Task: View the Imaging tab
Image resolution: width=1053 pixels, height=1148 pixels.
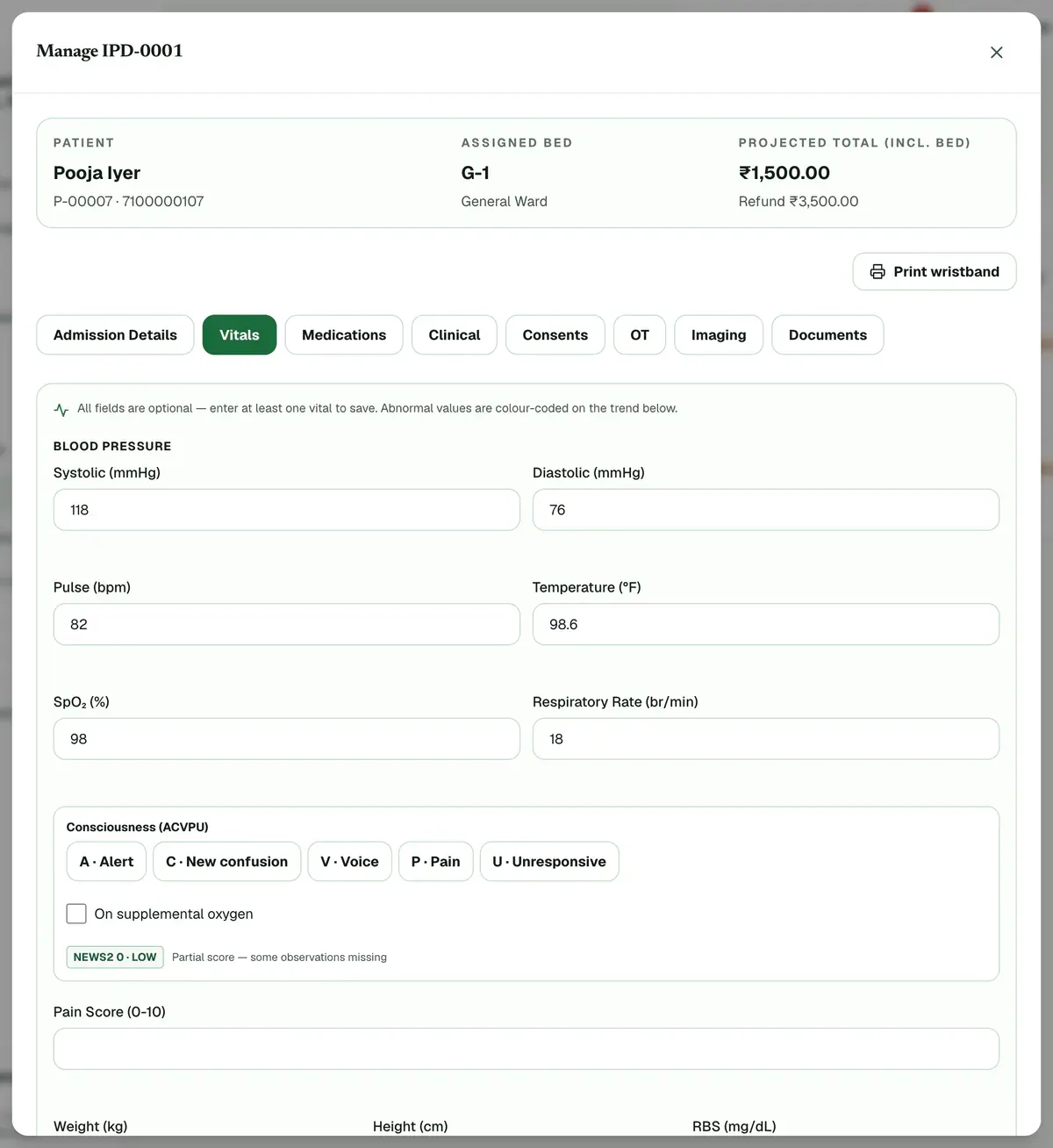Action: pyautogui.click(x=719, y=335)
